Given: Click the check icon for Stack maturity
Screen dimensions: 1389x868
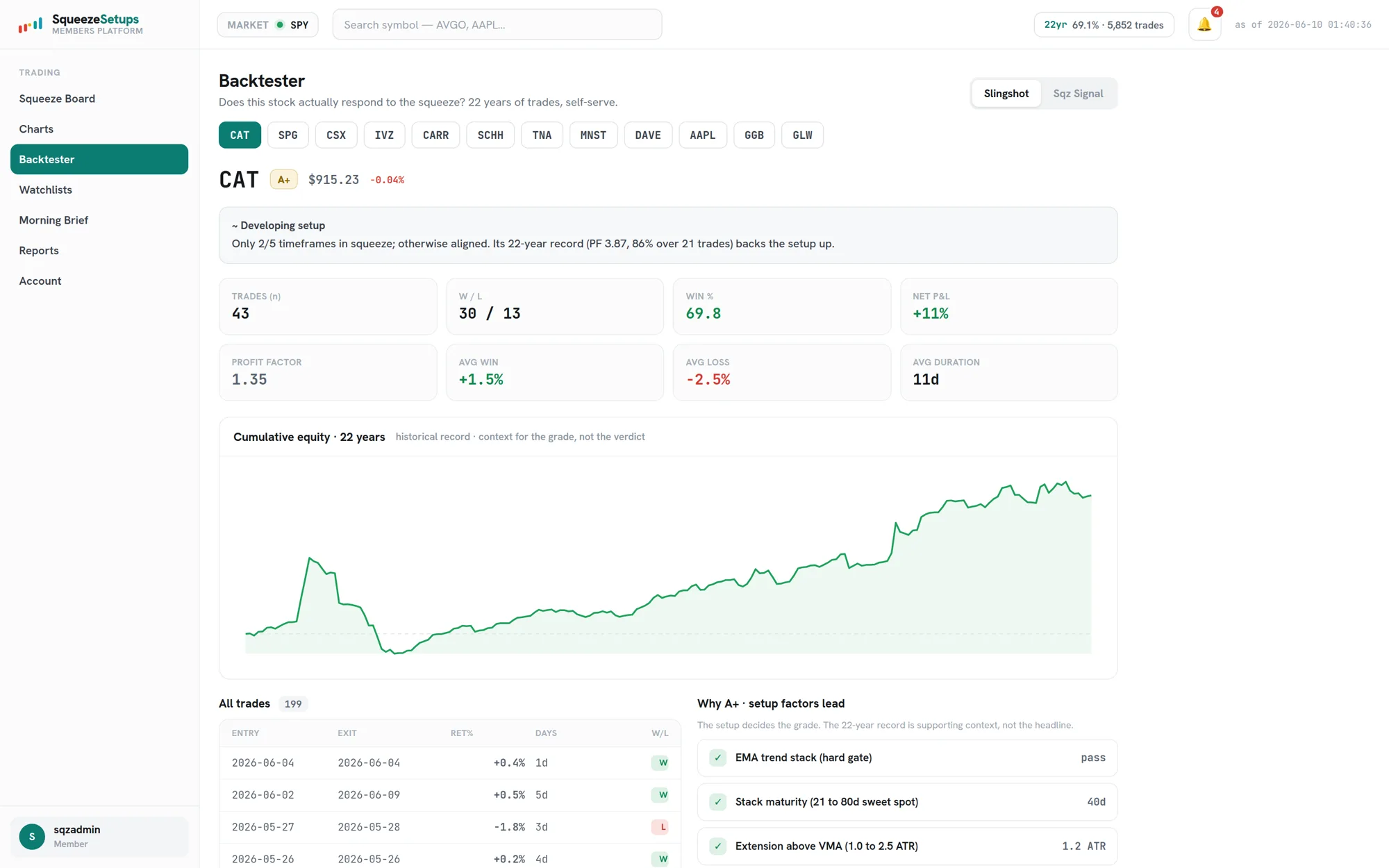Looking at the screenshot, I should click(718, 801).
